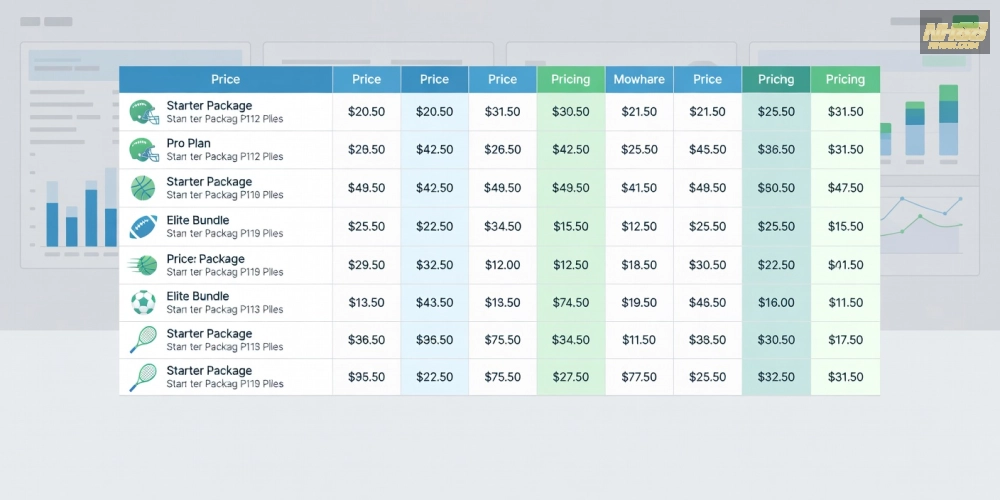The width and height of the screenshot is (1000, 500).
Task: Select the $77.50 price in the last row
Action: [639, 377]
